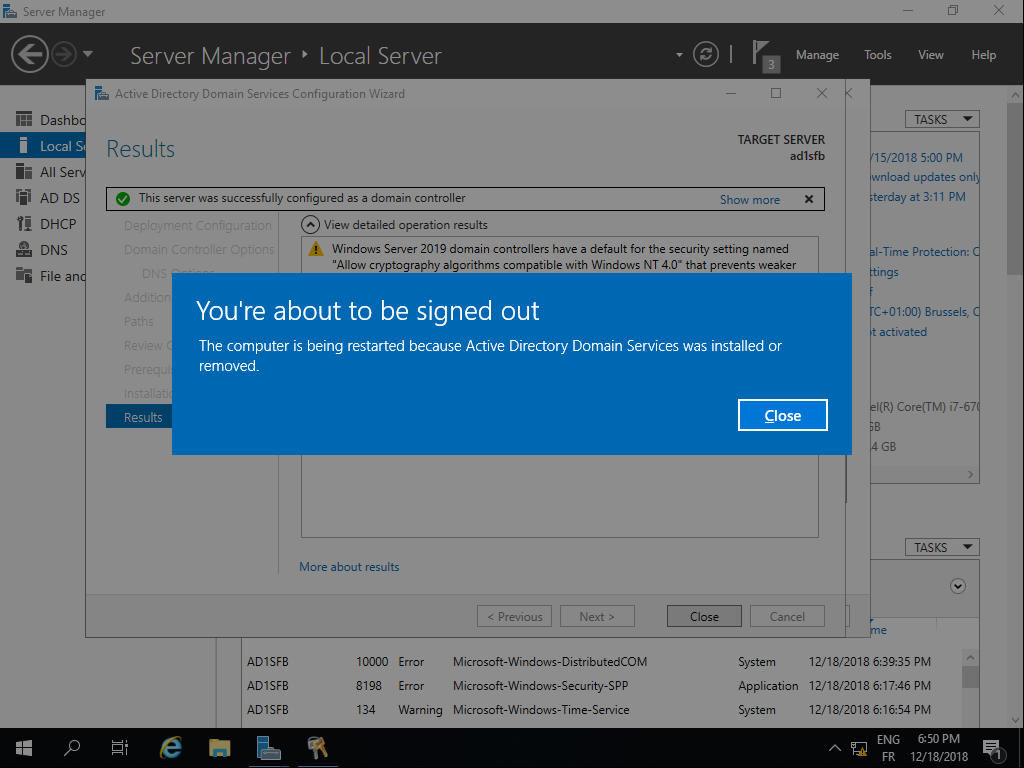
Task: Open Internet Explorer from taskbar
Action: [x=171, y=747]
